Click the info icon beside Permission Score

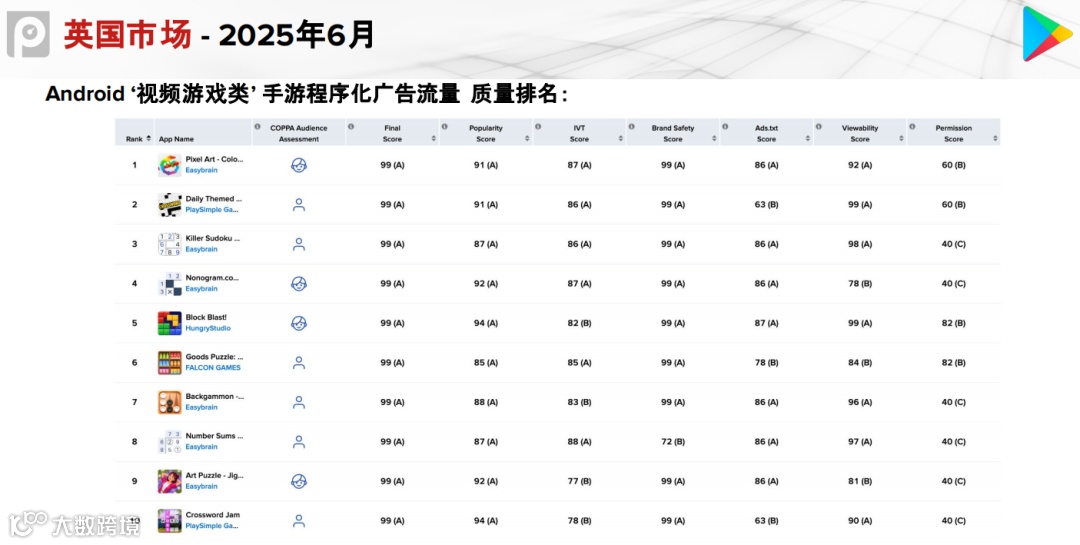point(913,127)
